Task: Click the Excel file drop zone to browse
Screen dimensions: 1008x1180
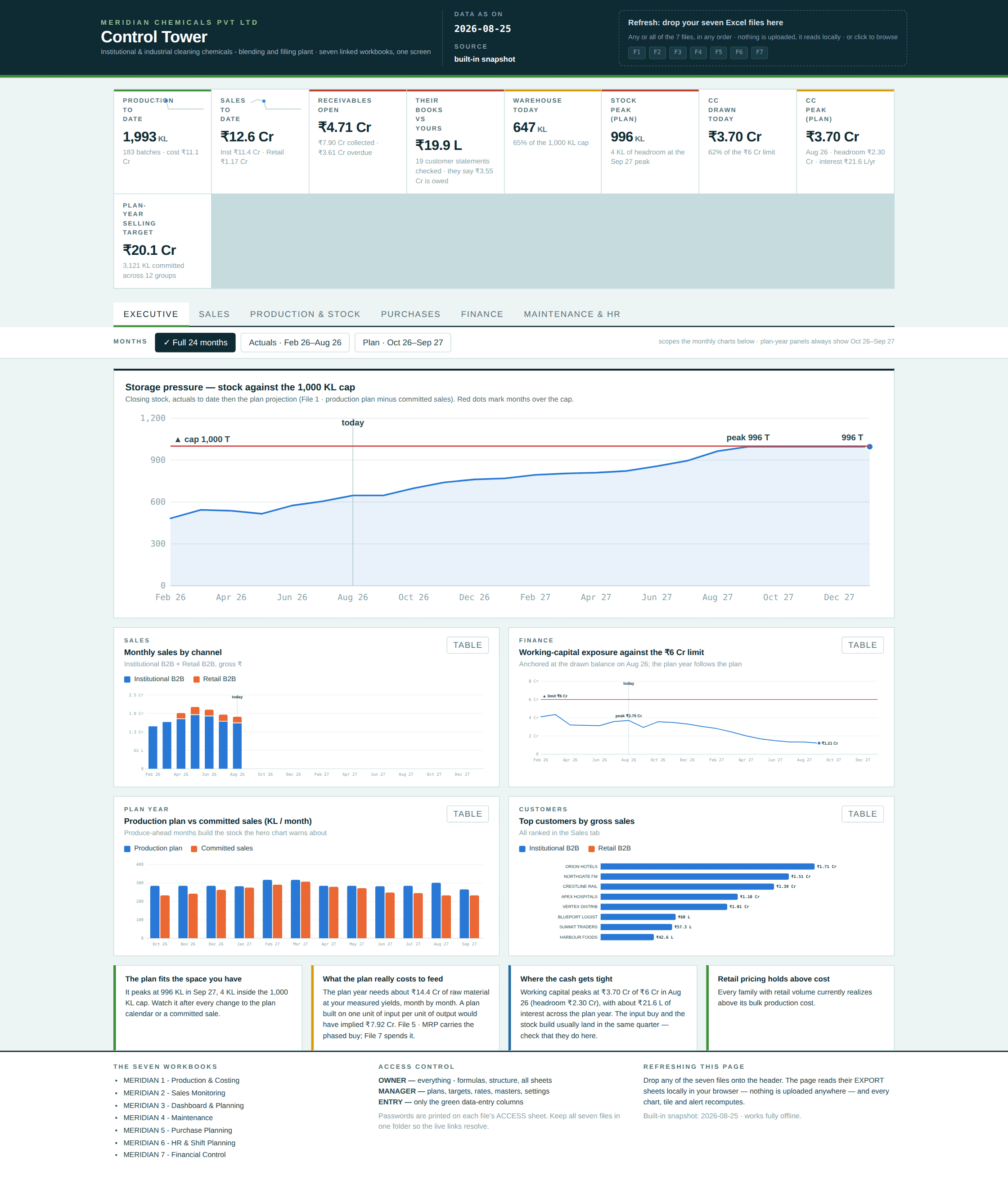Action: pyautogui.click(x=763, y=38)
